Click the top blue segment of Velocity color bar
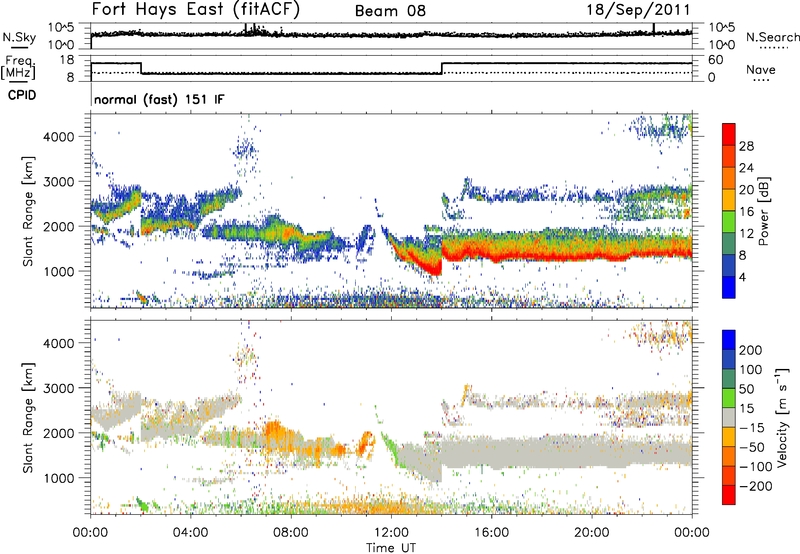 [729, 340]
